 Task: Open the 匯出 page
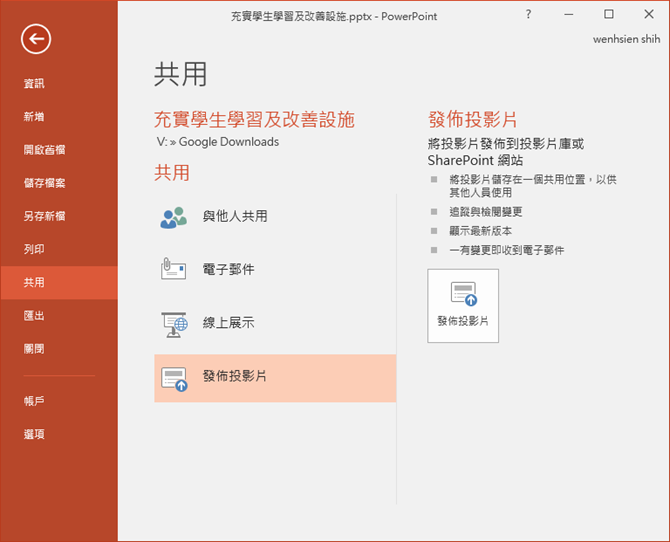tap(34, 316)
